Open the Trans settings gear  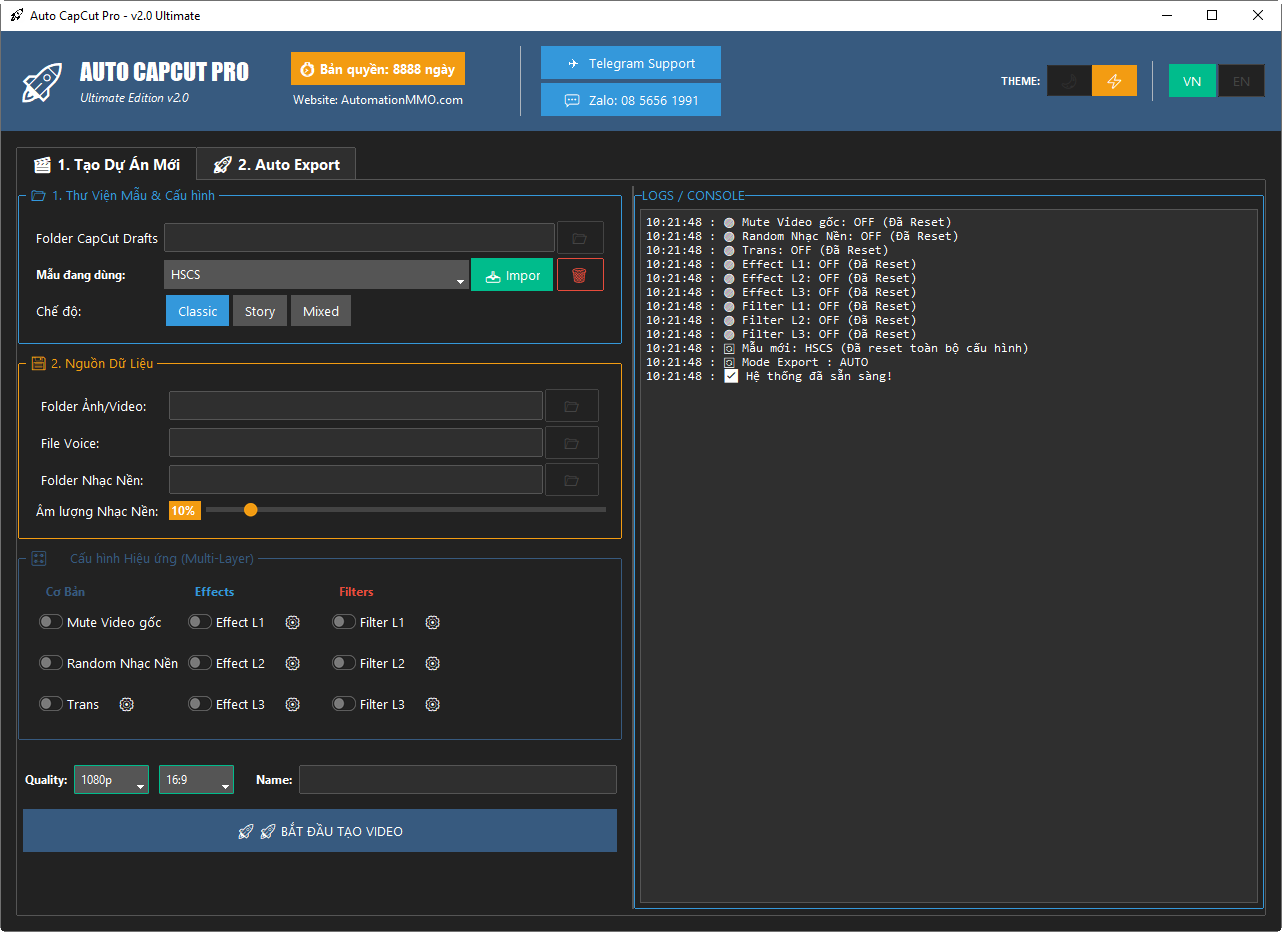(x=127, y=704)
